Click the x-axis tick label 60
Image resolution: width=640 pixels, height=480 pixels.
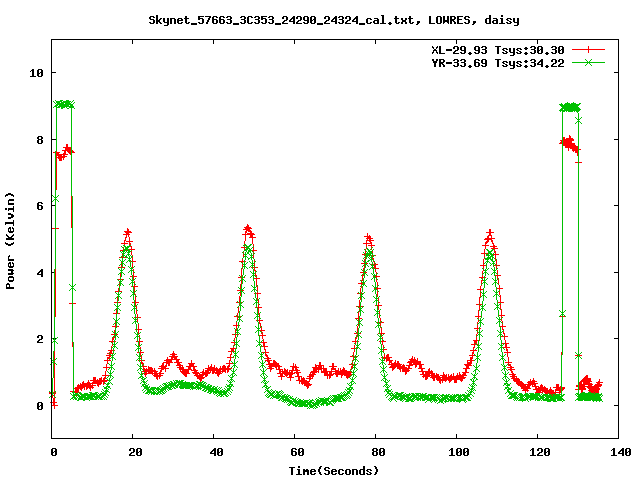[x=297, y=452]
